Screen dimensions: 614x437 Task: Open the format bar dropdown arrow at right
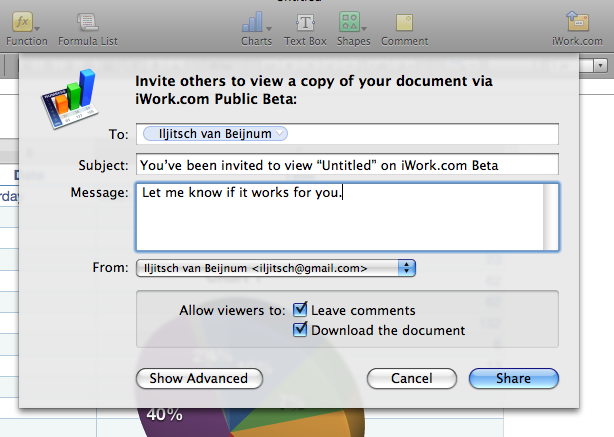(x=600, y=65)
